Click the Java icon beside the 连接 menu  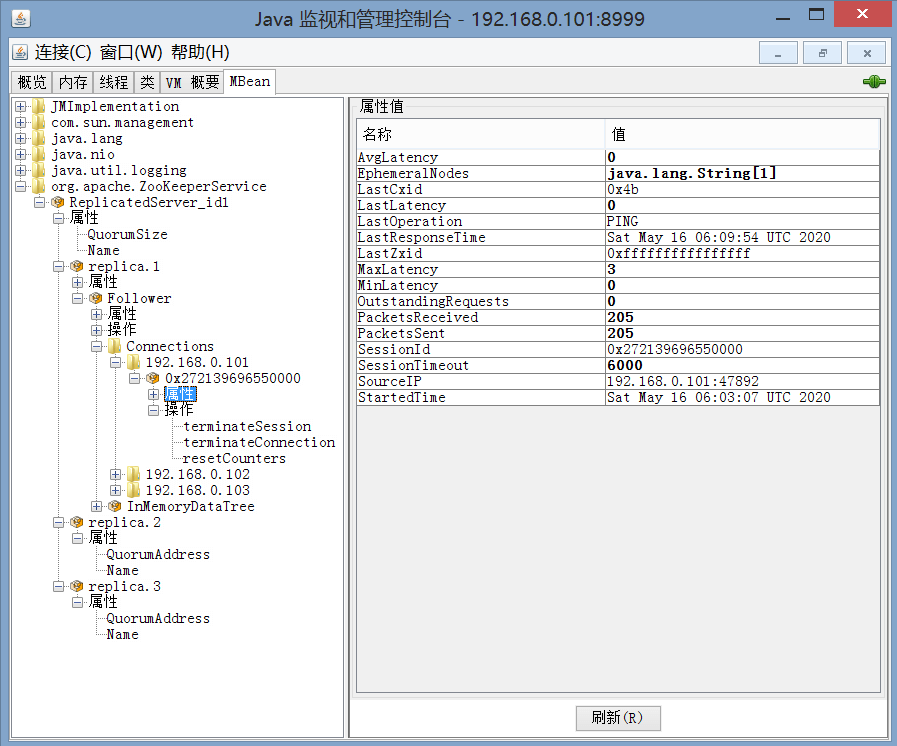click(20, 53)
